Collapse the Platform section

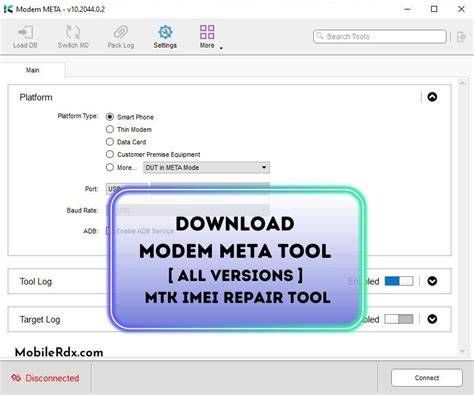tap(432, 97)
